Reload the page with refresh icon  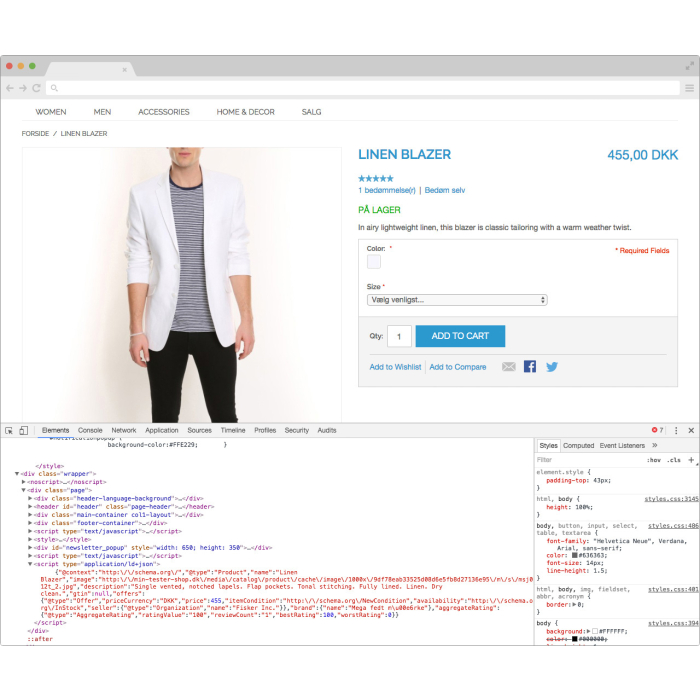37,88
